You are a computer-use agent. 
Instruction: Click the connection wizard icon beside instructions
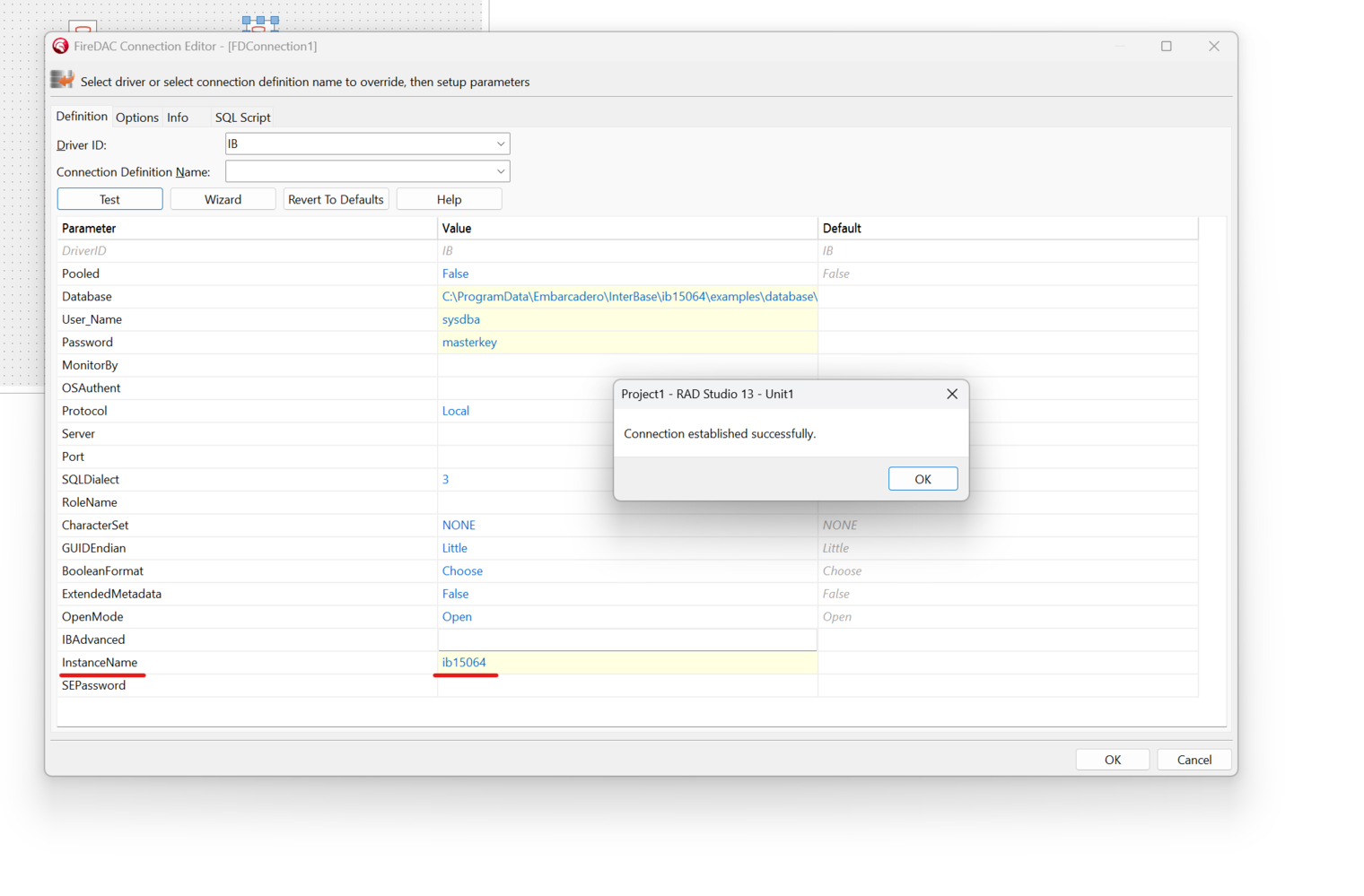[62, 81]
